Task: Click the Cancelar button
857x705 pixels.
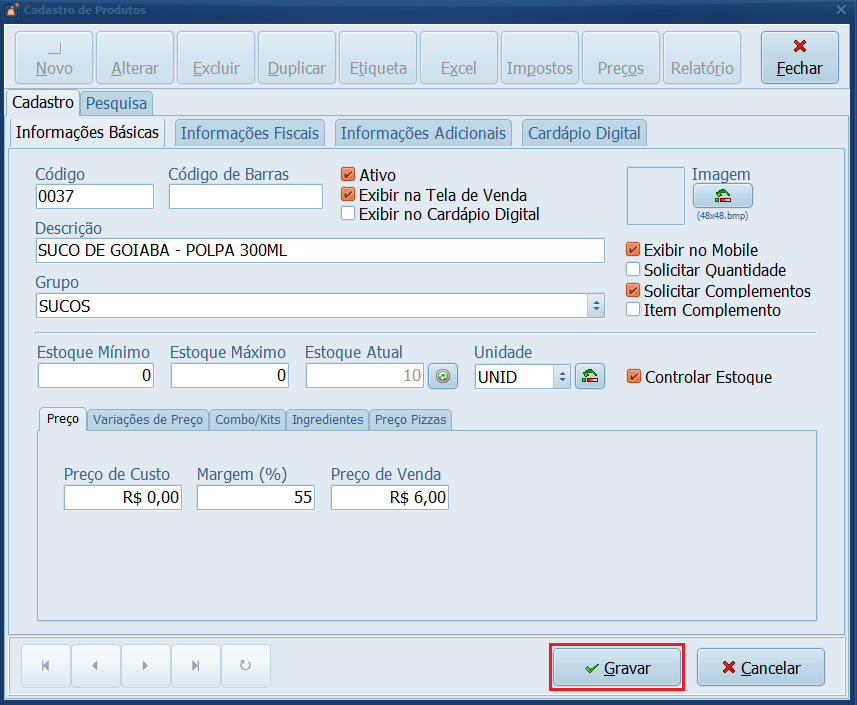Action: coord(761,668)
